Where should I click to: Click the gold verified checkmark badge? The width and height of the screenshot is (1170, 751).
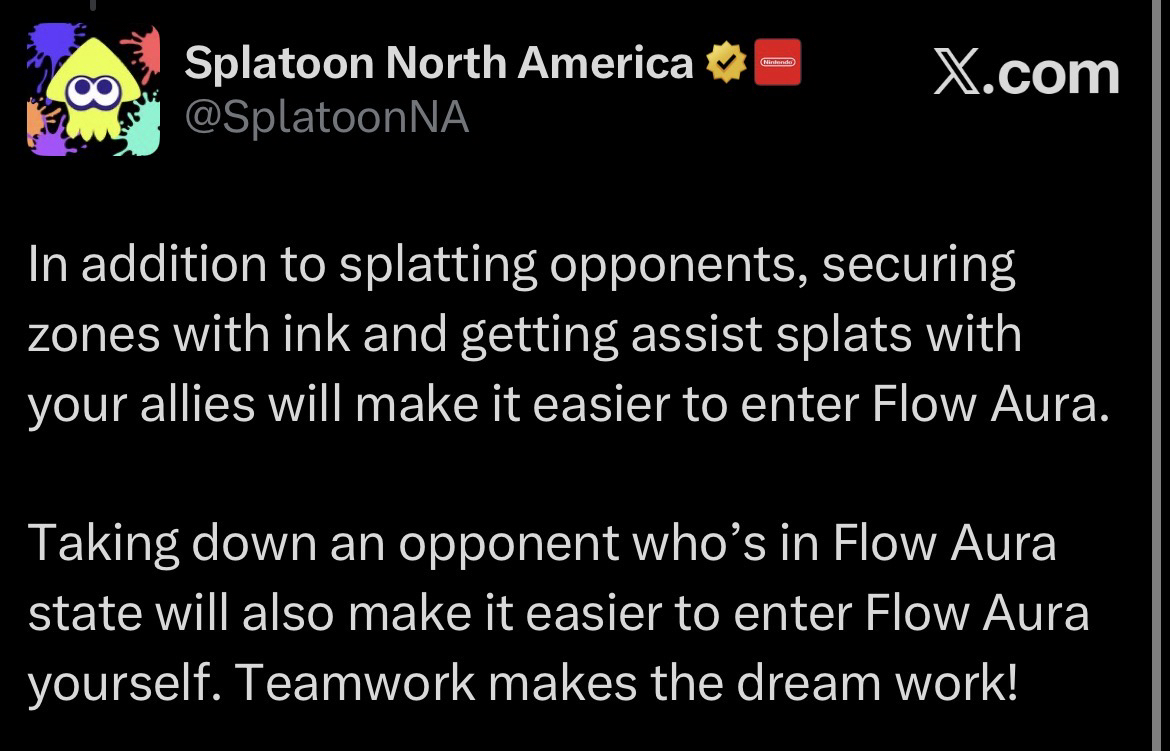pos(726,65)
